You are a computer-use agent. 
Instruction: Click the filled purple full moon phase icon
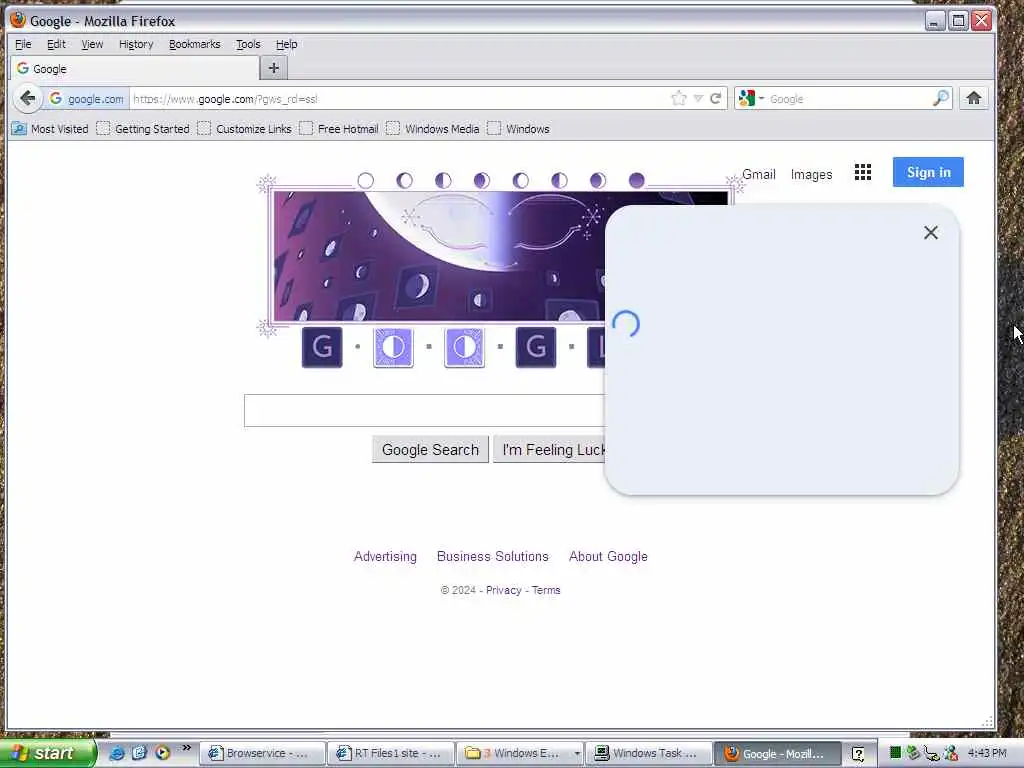[637, 180]
